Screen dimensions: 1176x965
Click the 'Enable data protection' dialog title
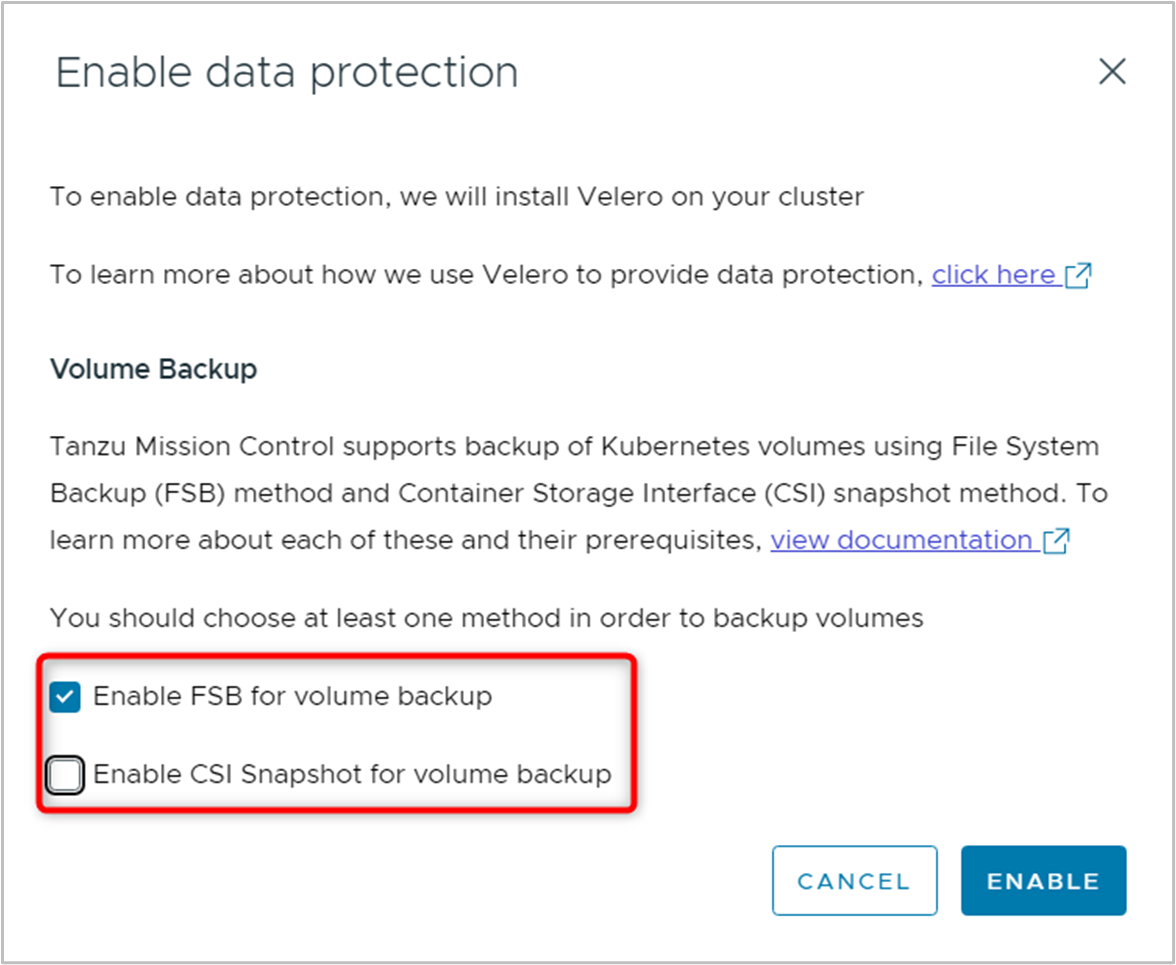tap(286, 73)
